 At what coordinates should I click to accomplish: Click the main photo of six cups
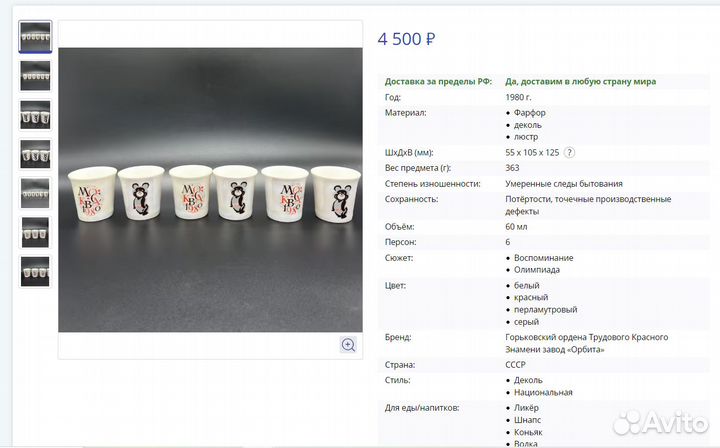pyautogui.click(x=210, y=190)
